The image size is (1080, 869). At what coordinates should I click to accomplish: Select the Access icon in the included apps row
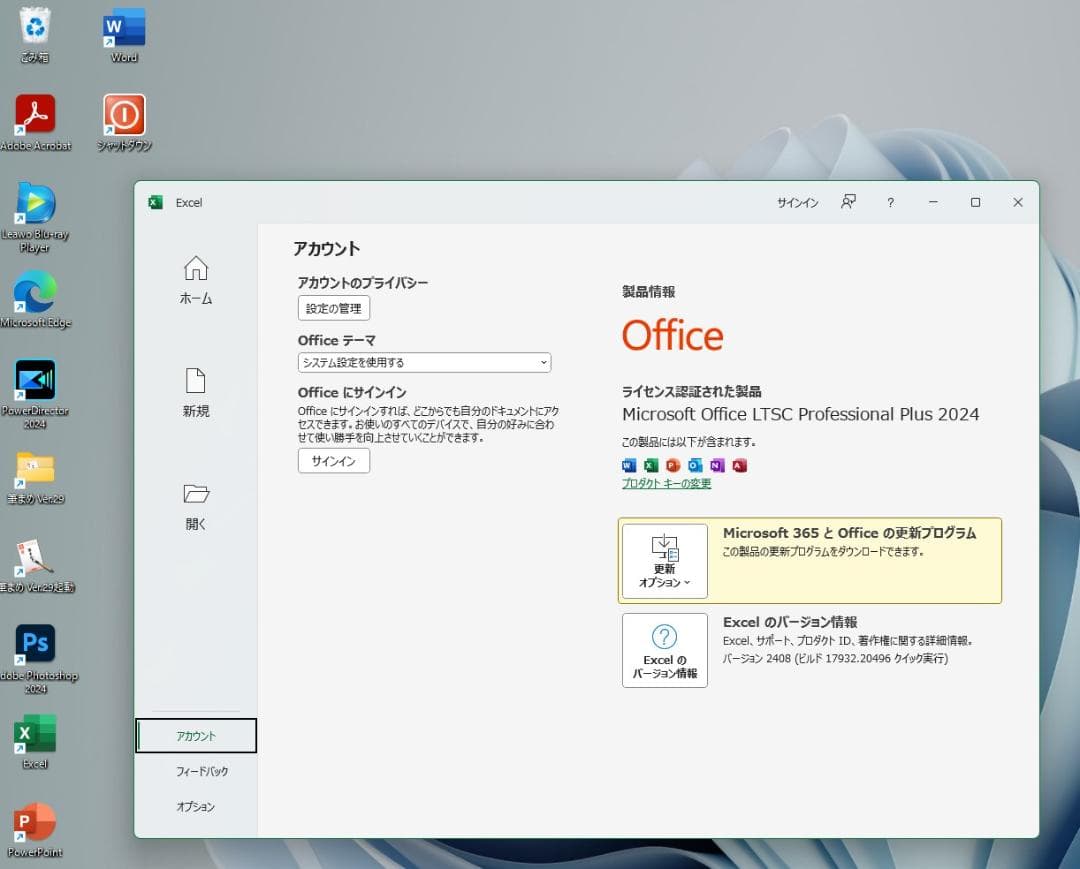pos(740,465)
